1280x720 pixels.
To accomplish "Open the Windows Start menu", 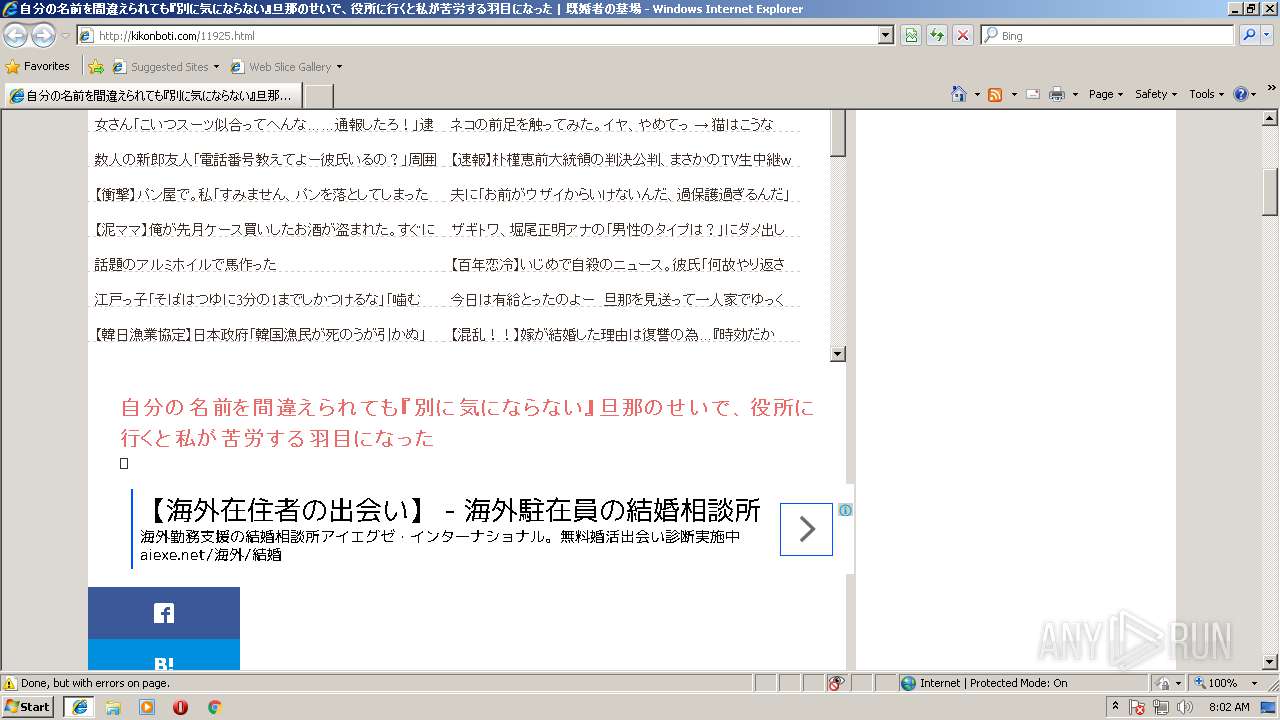I will 28,707.
